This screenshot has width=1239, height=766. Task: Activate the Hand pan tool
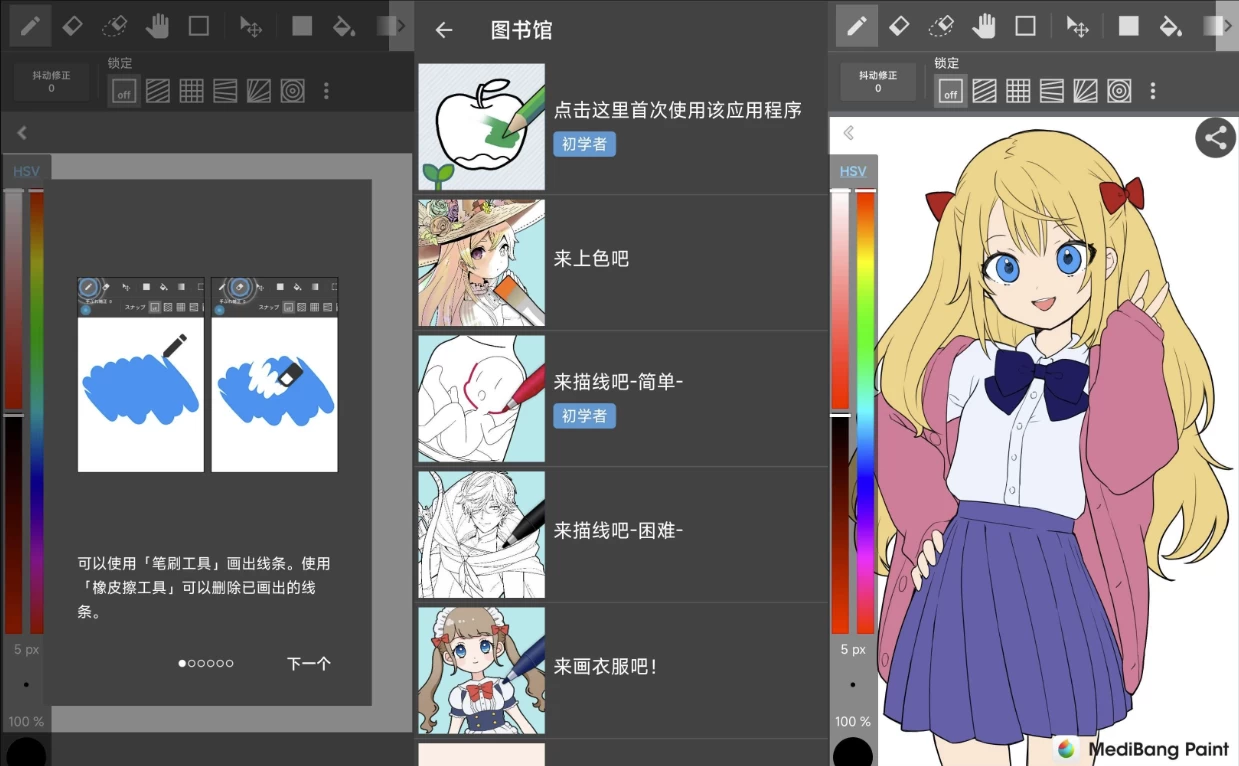tap(156, 25)
